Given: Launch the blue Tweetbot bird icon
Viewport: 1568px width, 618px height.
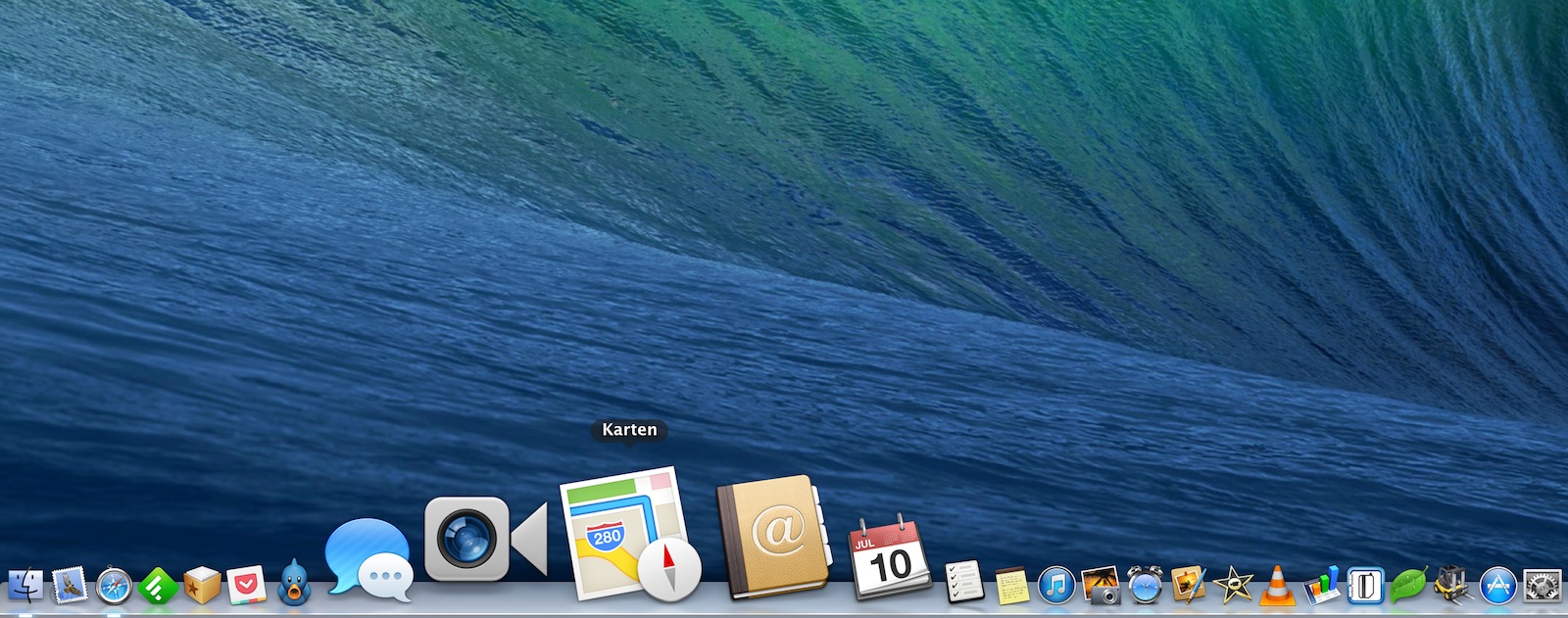Looking at the screenshot, I should pos(293,582).
